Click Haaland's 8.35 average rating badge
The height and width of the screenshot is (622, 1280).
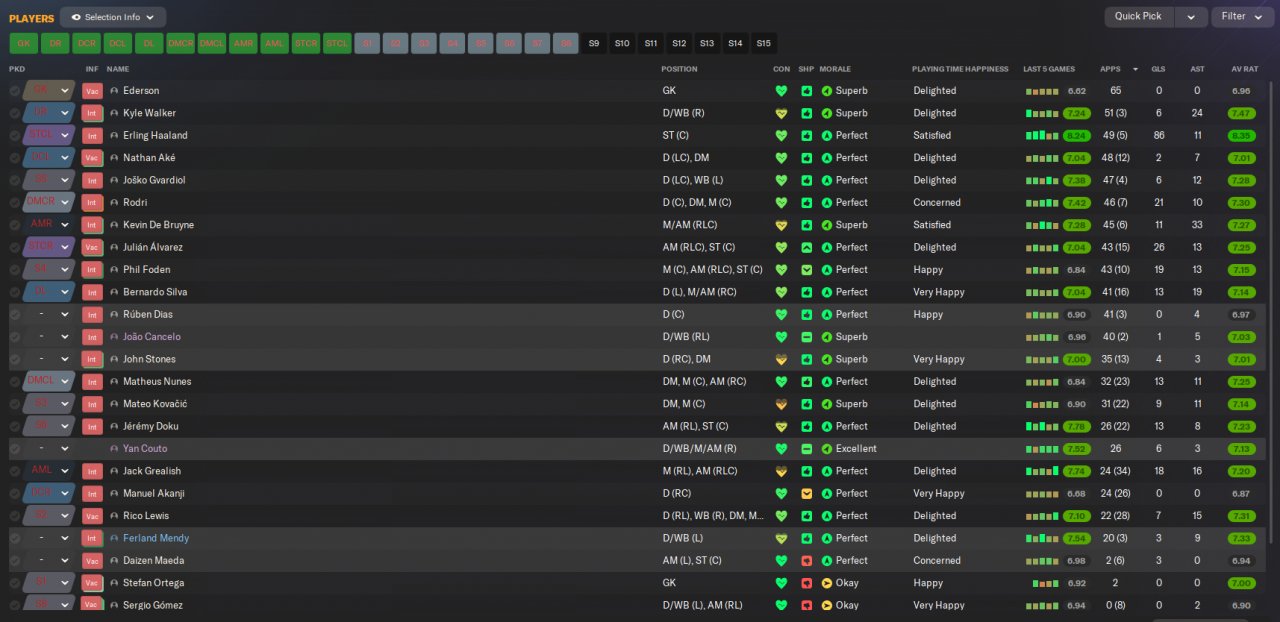[1242, 135]
